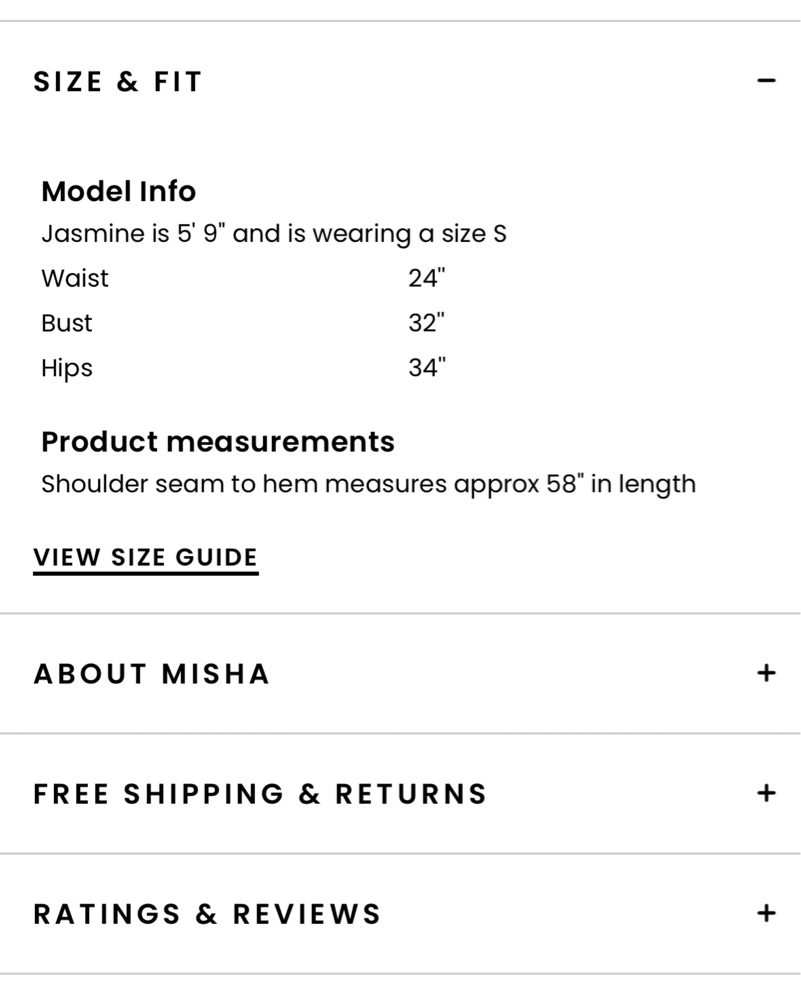Expand About Misha with plus icon
Screen dimensions: 801x1000
[766, 673]
